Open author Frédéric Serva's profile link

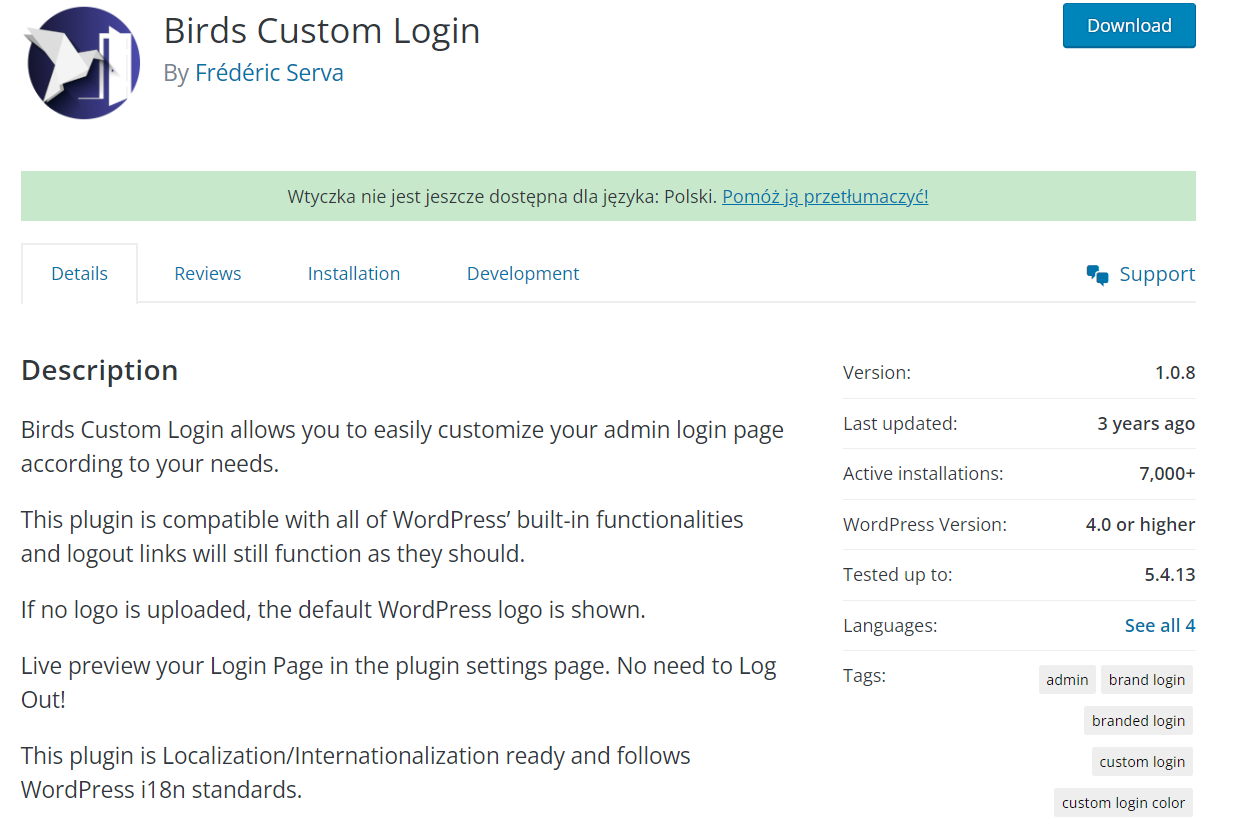(x=269, y=73)
